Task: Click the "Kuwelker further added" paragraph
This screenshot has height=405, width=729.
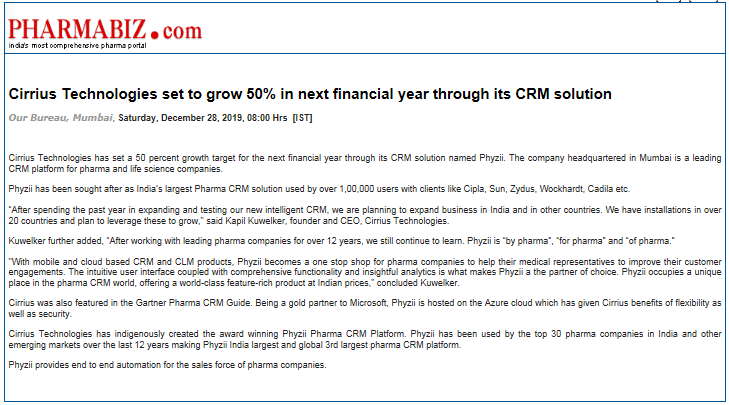Action: [x=341, y=241]
